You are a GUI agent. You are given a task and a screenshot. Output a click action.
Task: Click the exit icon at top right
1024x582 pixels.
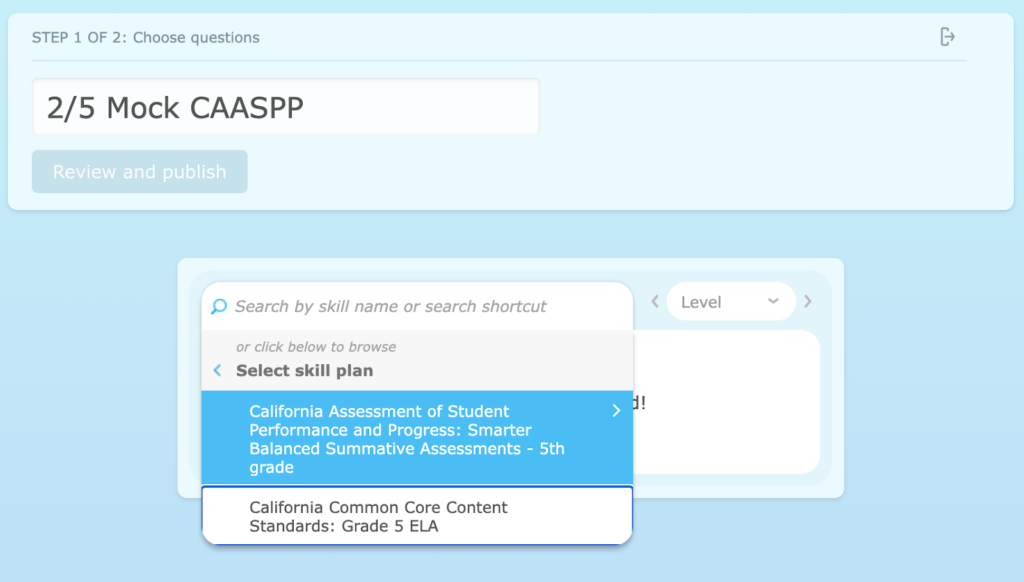947,37
